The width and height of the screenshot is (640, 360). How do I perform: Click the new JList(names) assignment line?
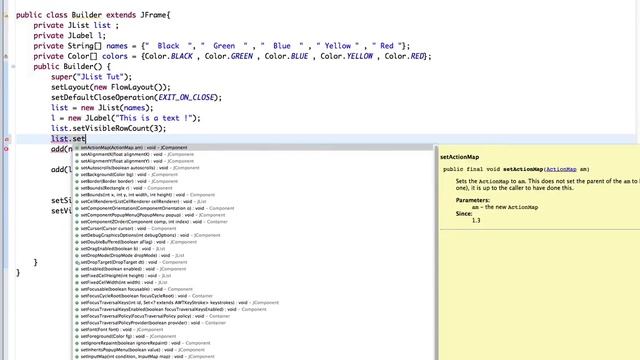(102, 108)
